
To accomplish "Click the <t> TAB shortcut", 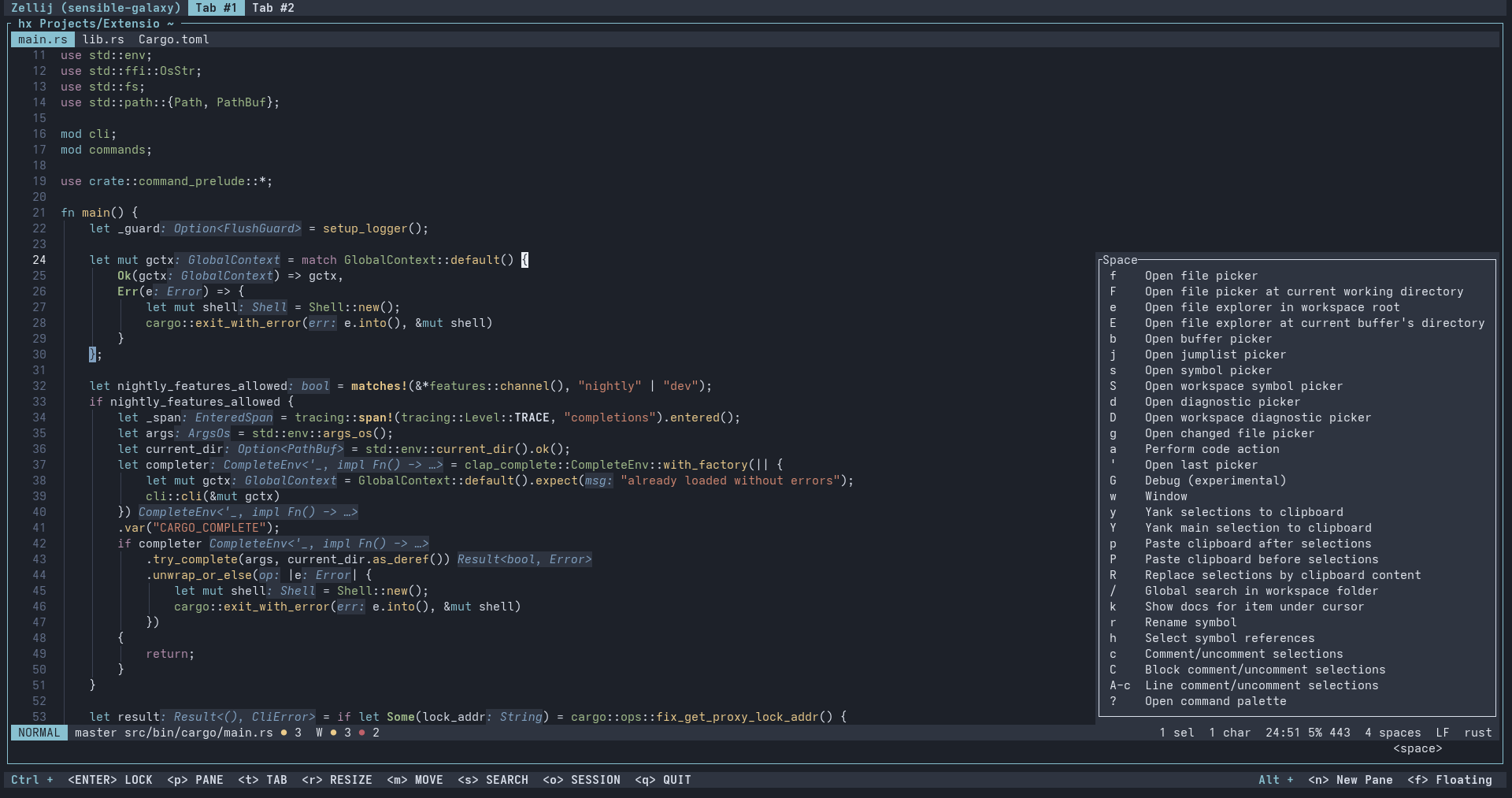I will coord(262,780).
